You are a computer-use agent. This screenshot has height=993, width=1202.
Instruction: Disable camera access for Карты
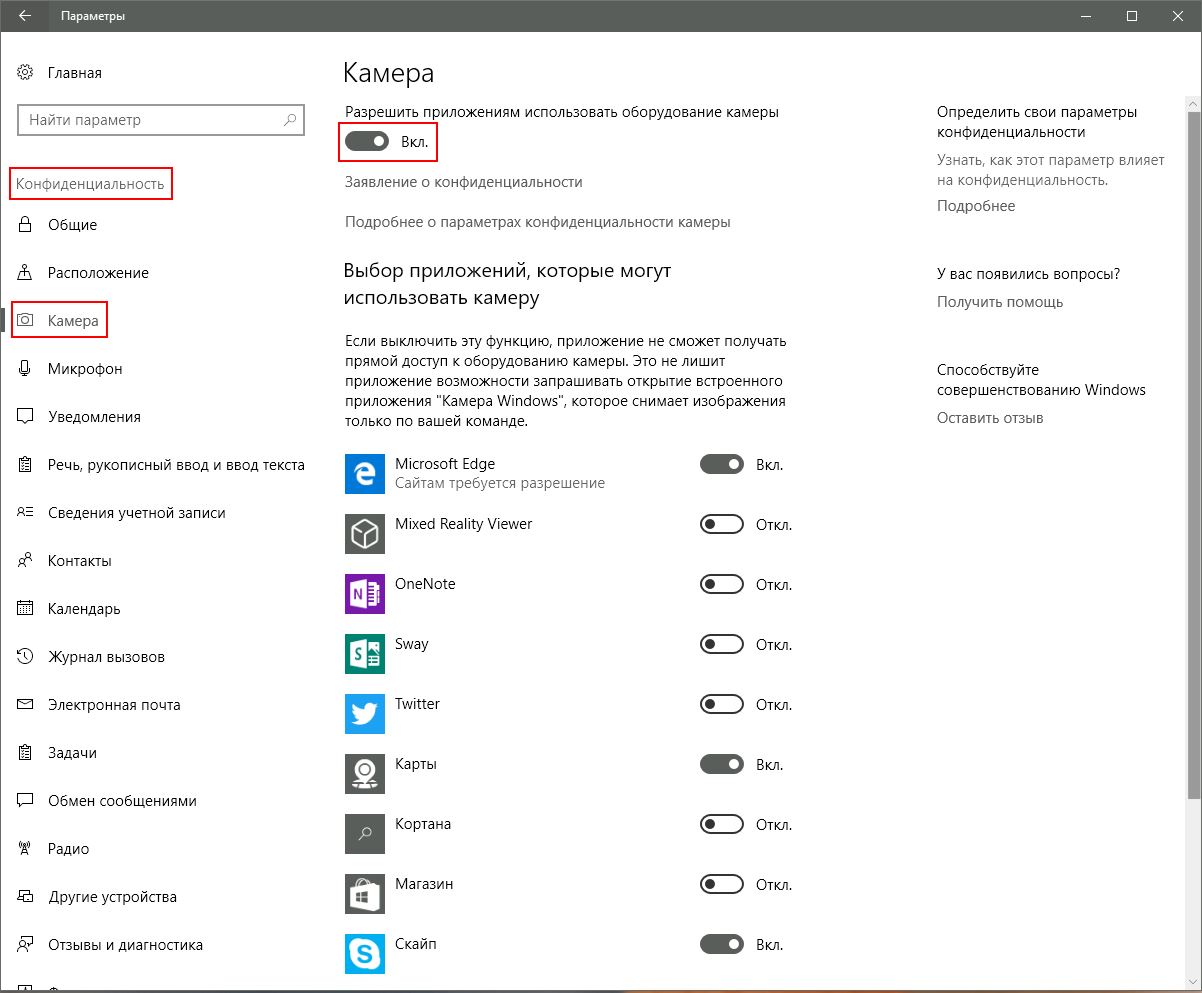coord(722,764)
